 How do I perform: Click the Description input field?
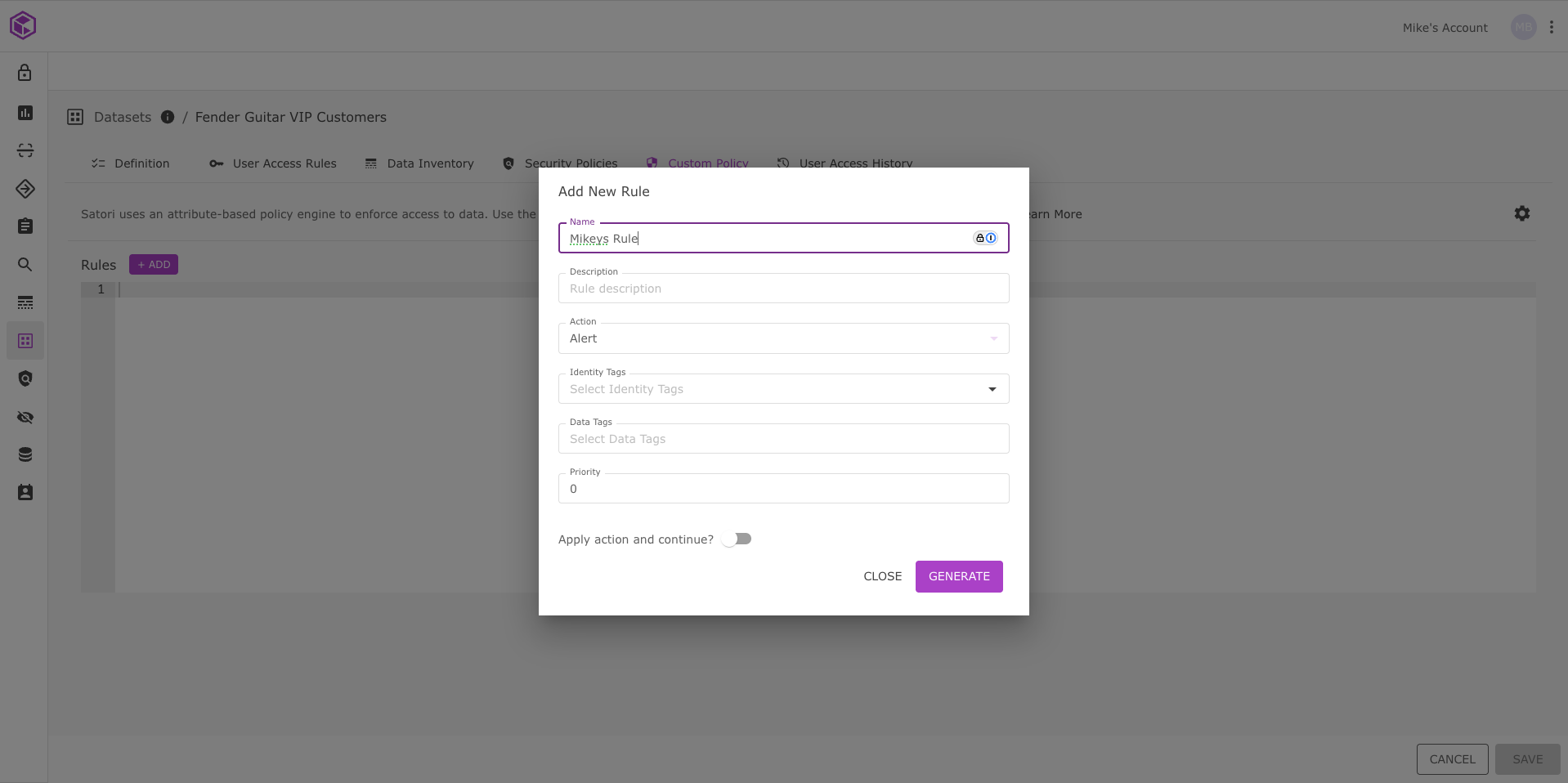(783, 289)
